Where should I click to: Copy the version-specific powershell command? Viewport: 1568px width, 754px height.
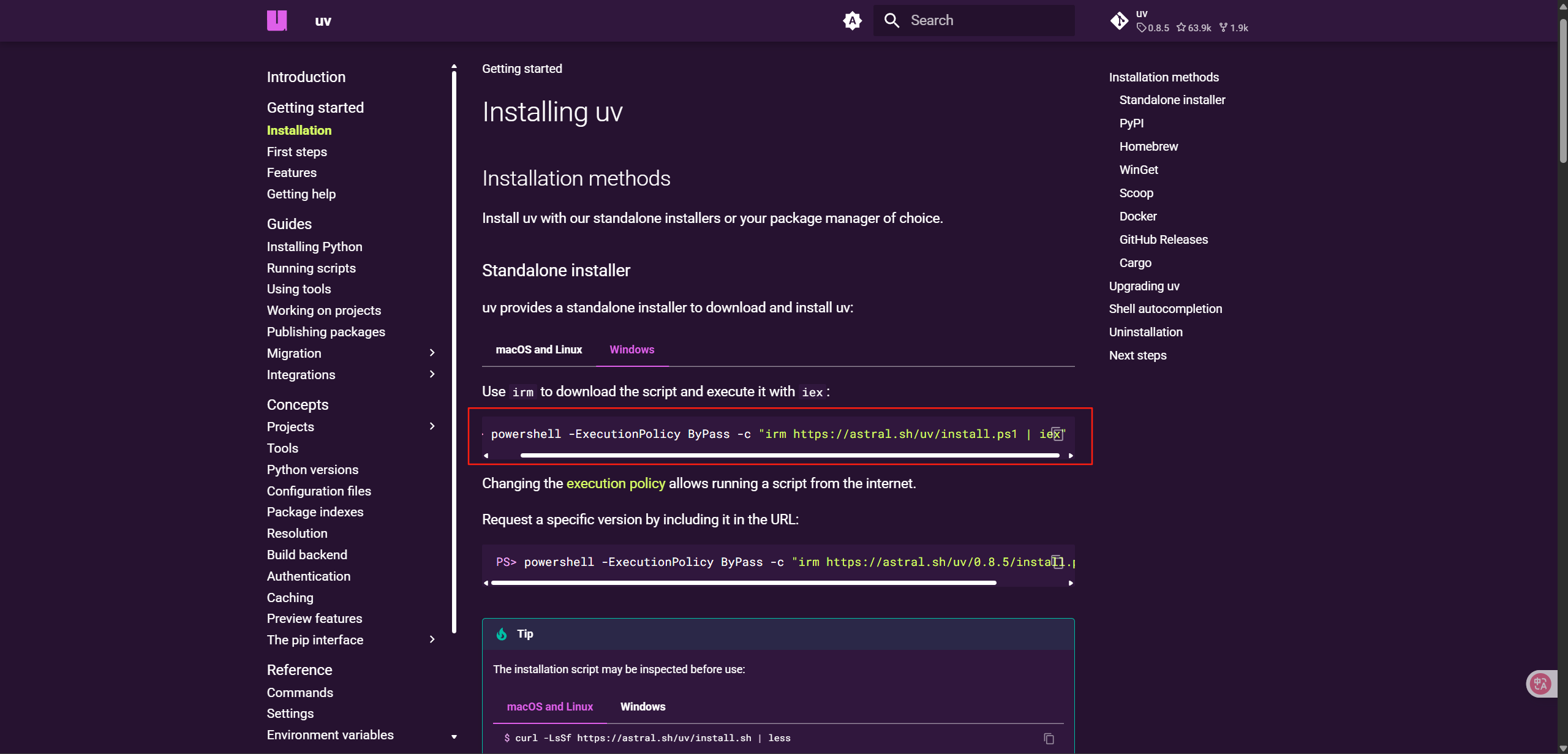point(1057,562)
